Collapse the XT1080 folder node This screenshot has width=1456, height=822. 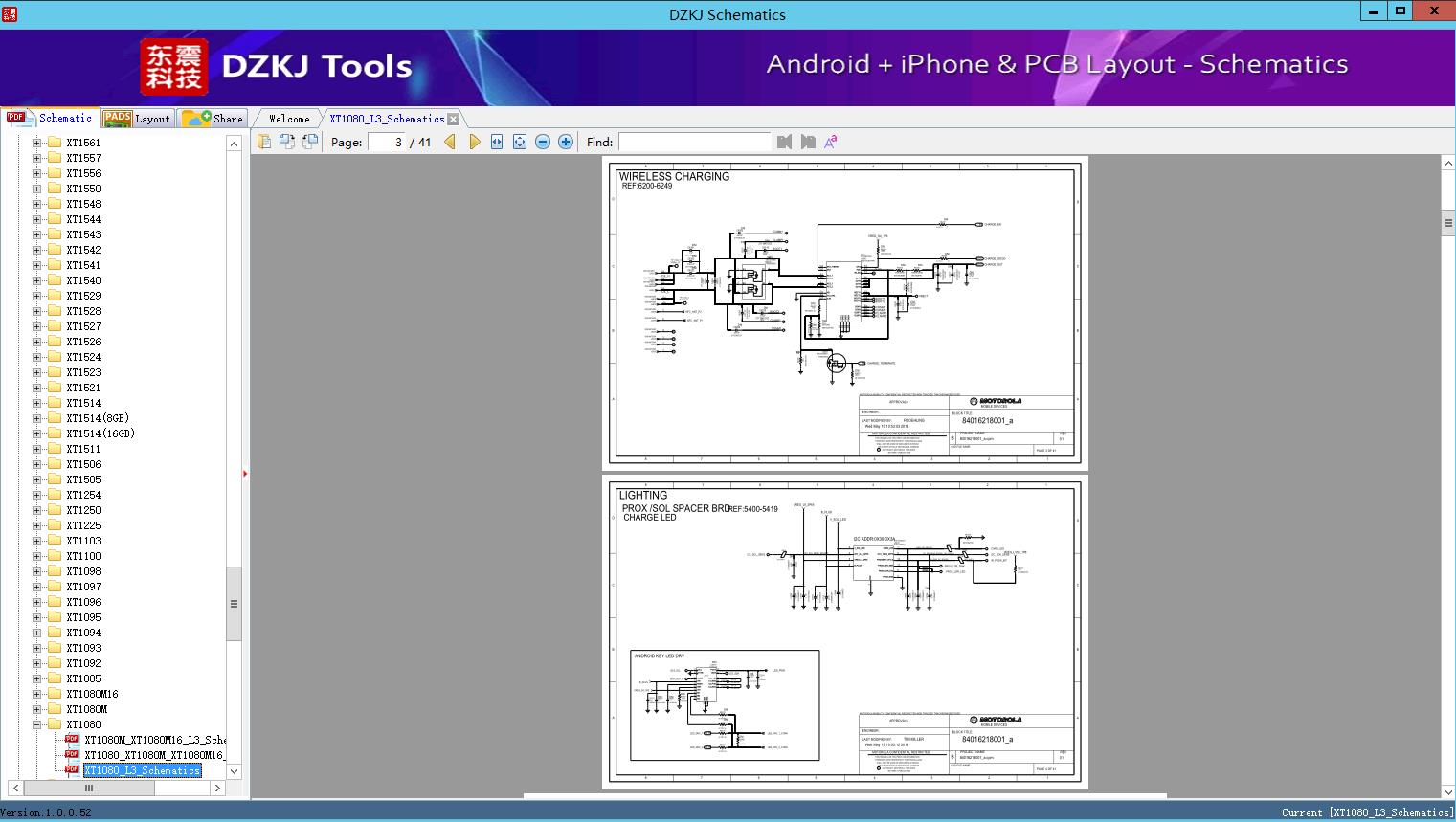point(36,724)
